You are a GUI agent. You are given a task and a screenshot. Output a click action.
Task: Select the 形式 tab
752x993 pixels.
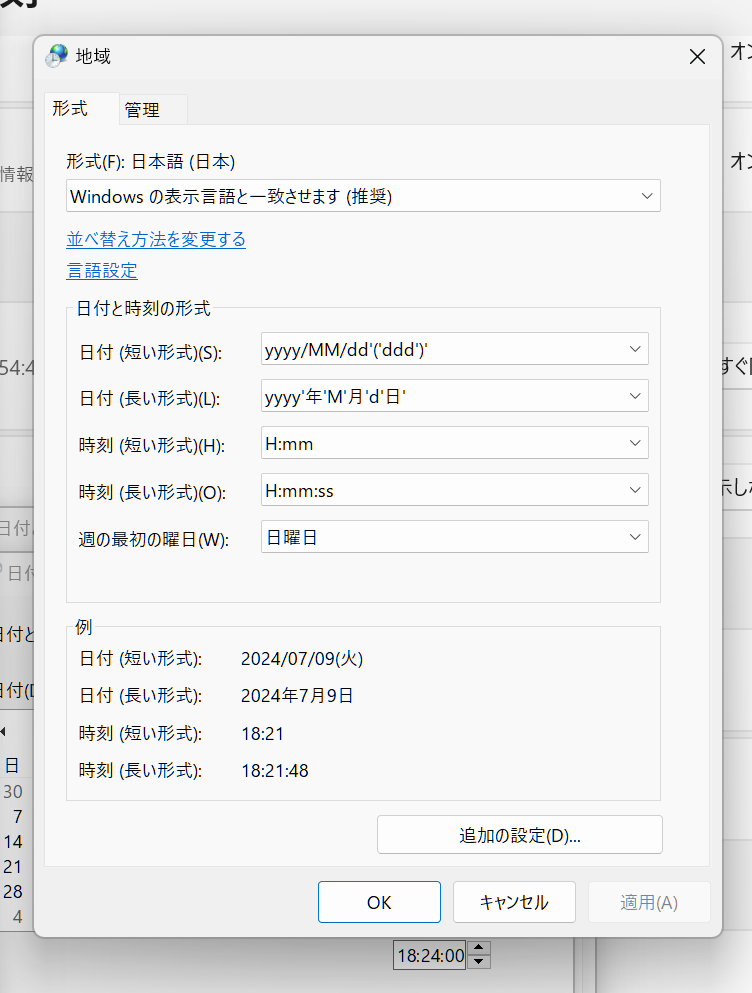(70, 109)
